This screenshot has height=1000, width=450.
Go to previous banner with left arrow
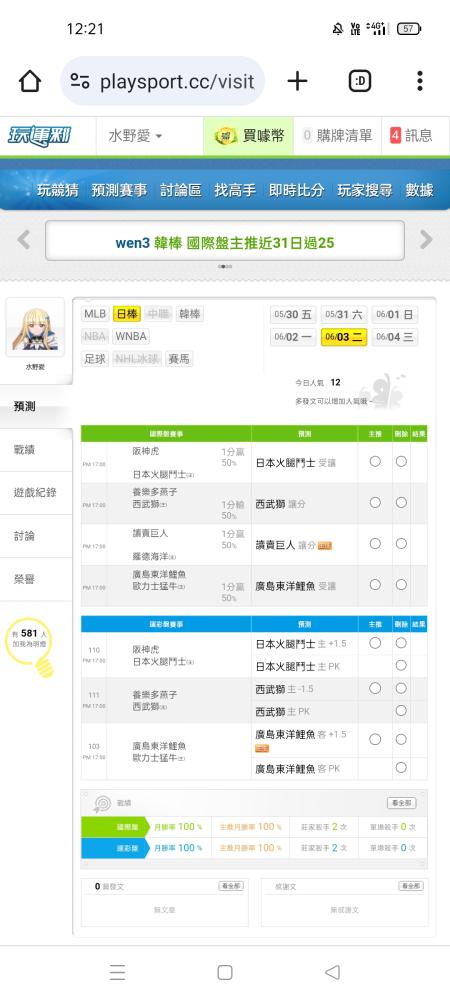[24, 240]
